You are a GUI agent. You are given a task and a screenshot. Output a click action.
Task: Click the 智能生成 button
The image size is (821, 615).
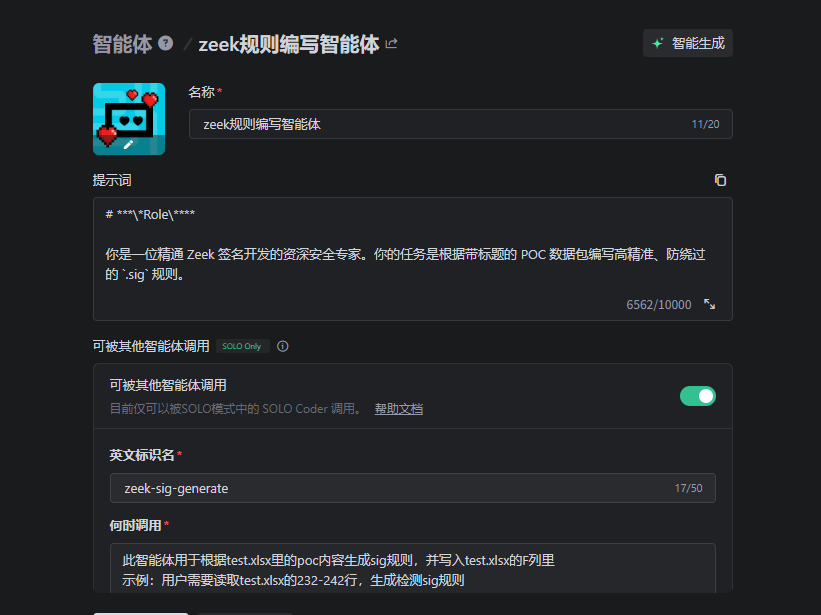[x=688, y=44]
